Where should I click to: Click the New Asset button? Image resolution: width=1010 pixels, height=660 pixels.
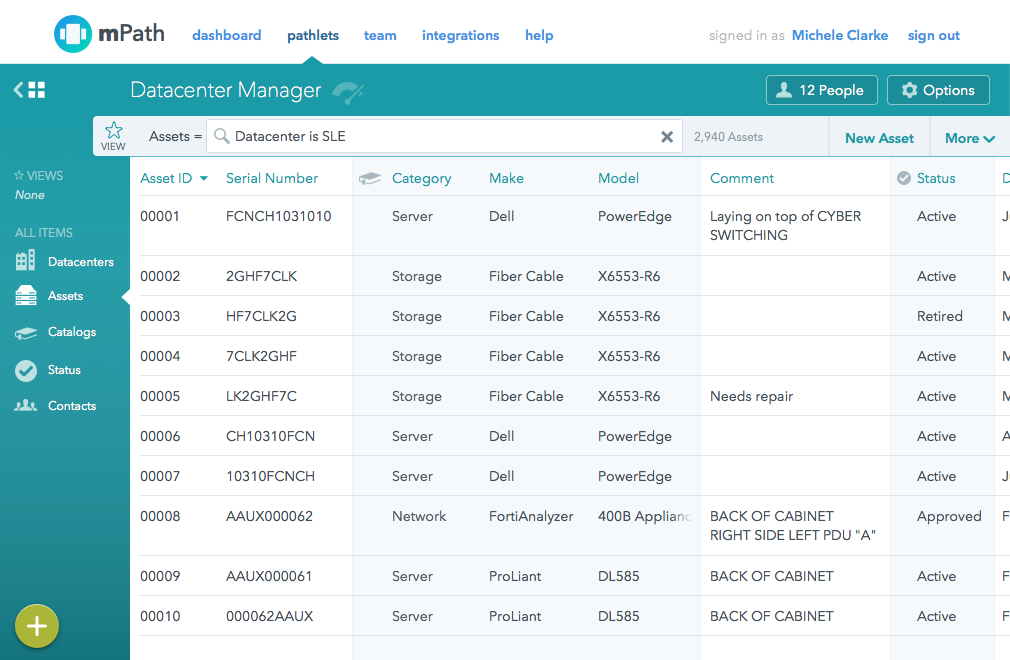point(879,135)
